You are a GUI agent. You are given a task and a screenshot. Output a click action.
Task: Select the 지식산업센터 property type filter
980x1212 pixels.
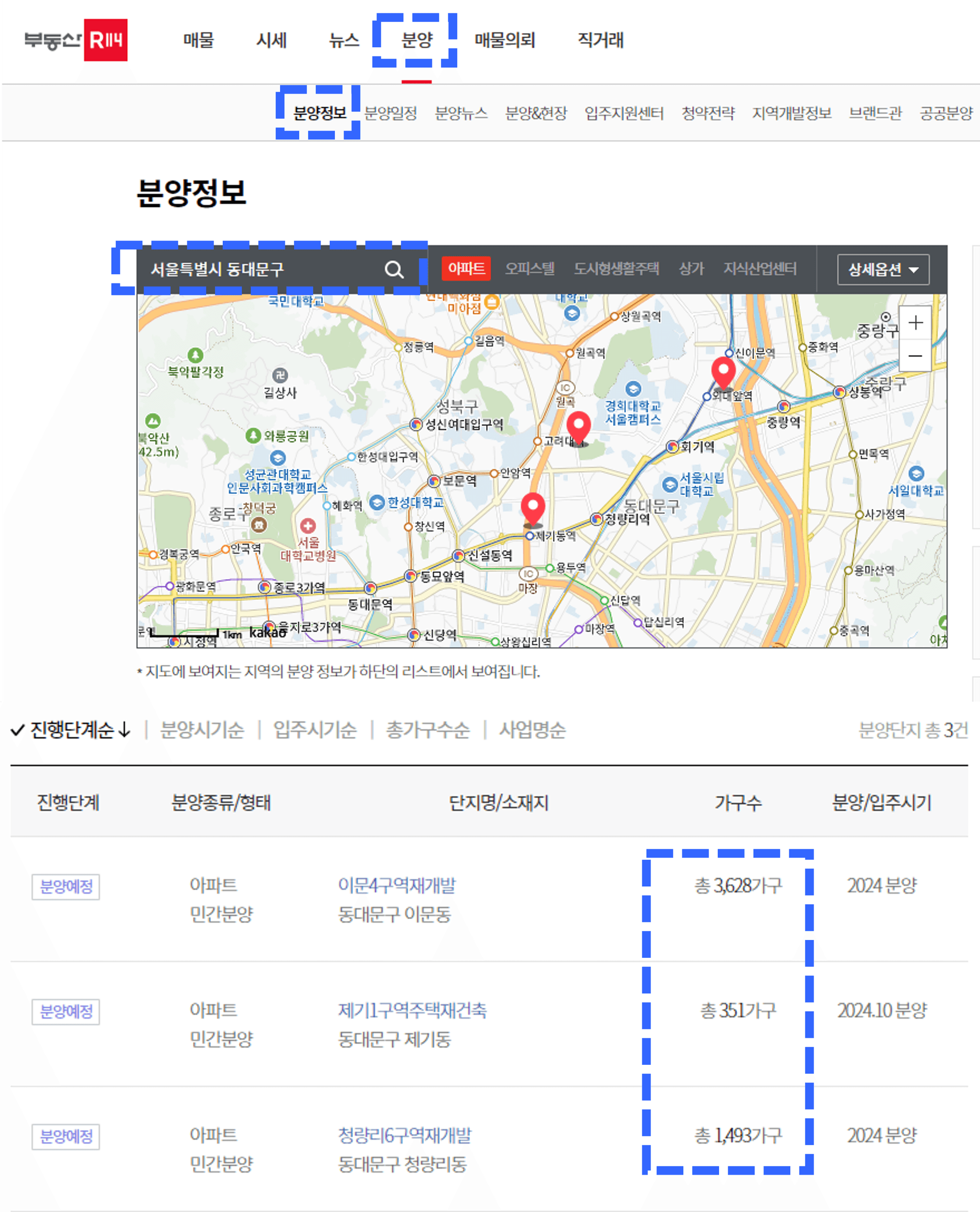coord(760,269)
